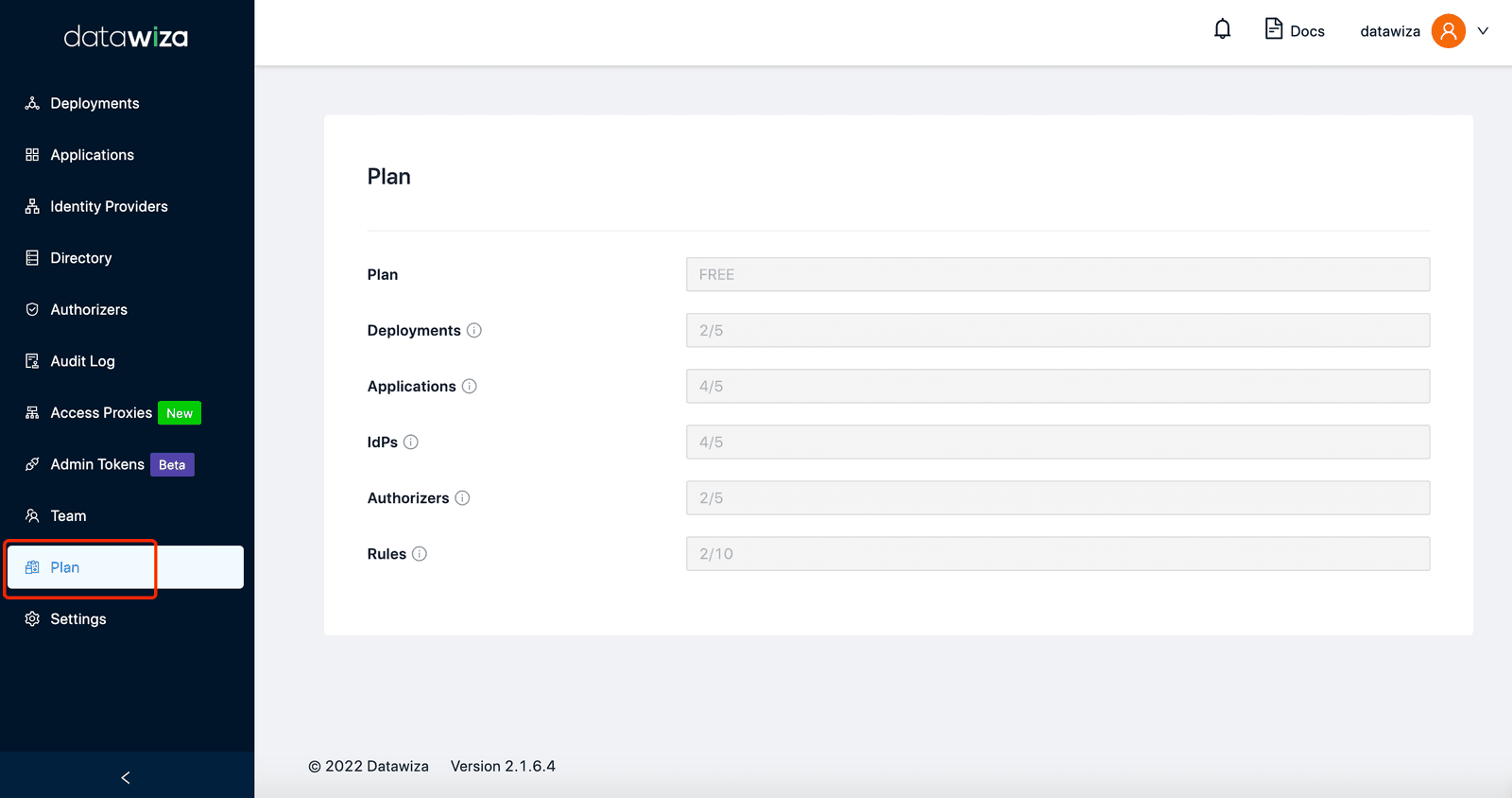1512x798 pixels.
Task: Show info icon next to Deployments label
Action: tap(474, 330)
